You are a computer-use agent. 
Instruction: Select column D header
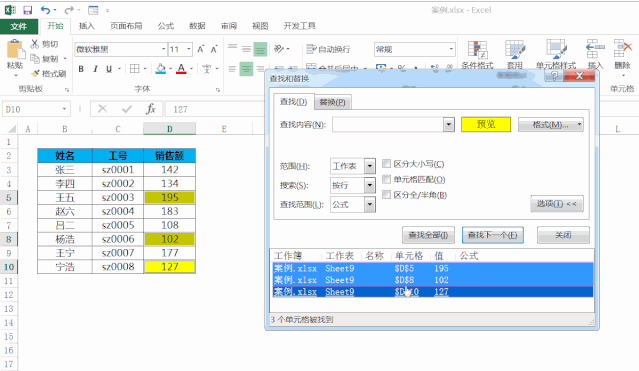(x=170, y=129)
